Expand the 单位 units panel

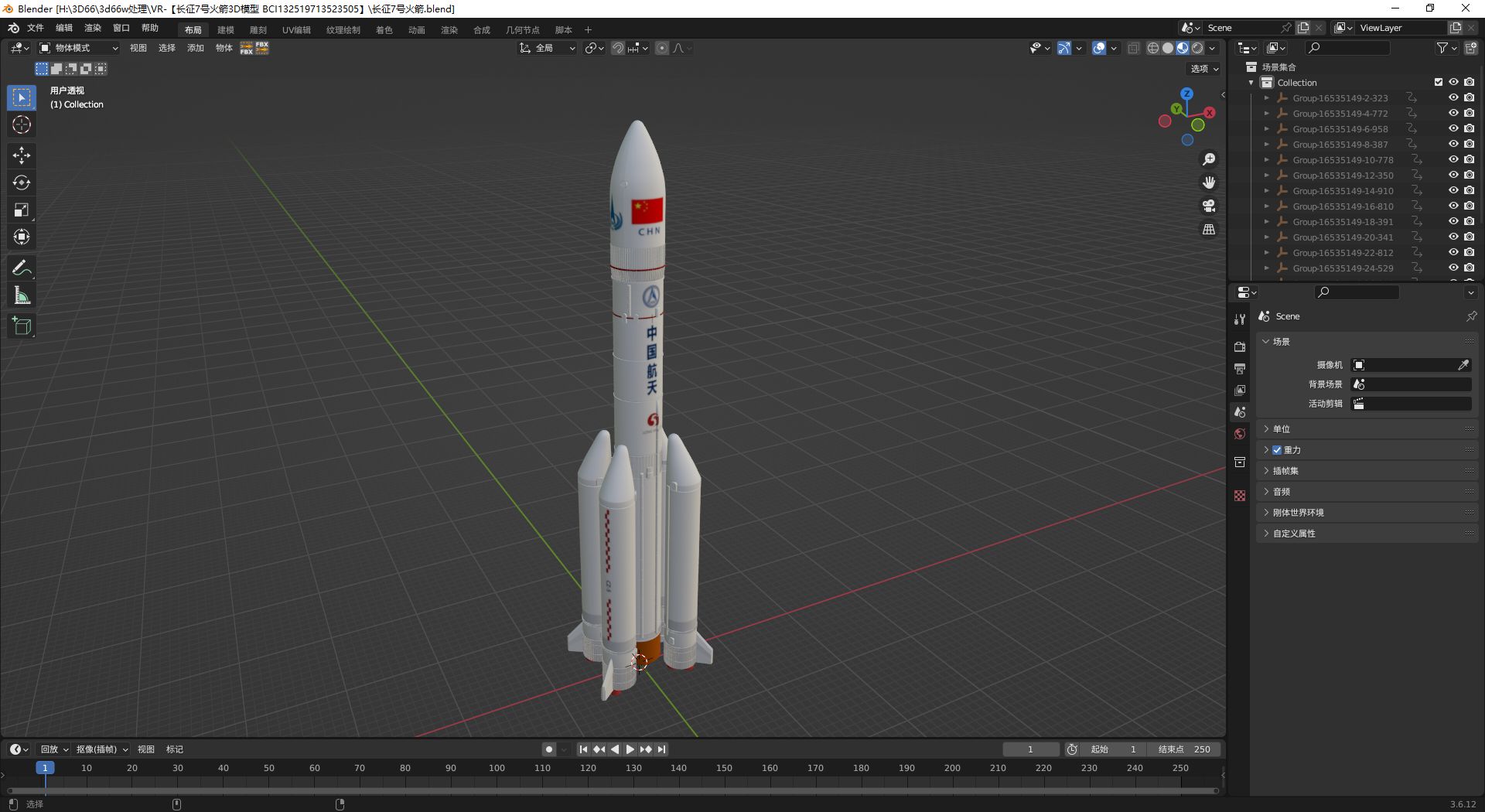1367,429
